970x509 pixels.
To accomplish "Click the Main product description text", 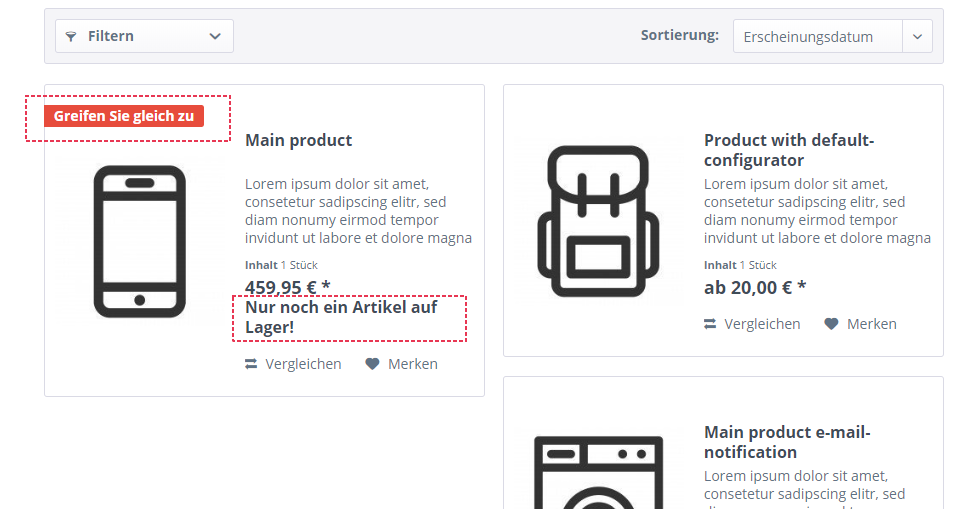I will click(358, 211).
